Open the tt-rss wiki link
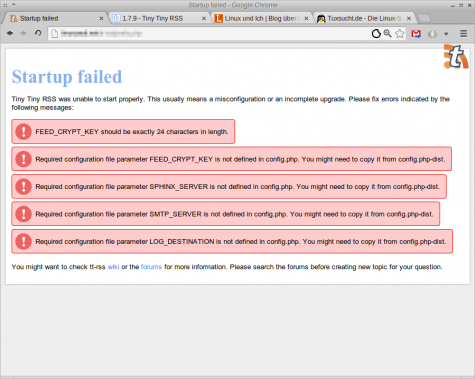 113,267
